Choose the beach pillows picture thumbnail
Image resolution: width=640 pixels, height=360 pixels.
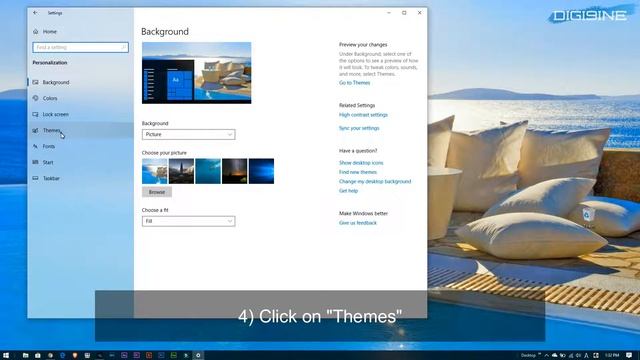(155, 171)
